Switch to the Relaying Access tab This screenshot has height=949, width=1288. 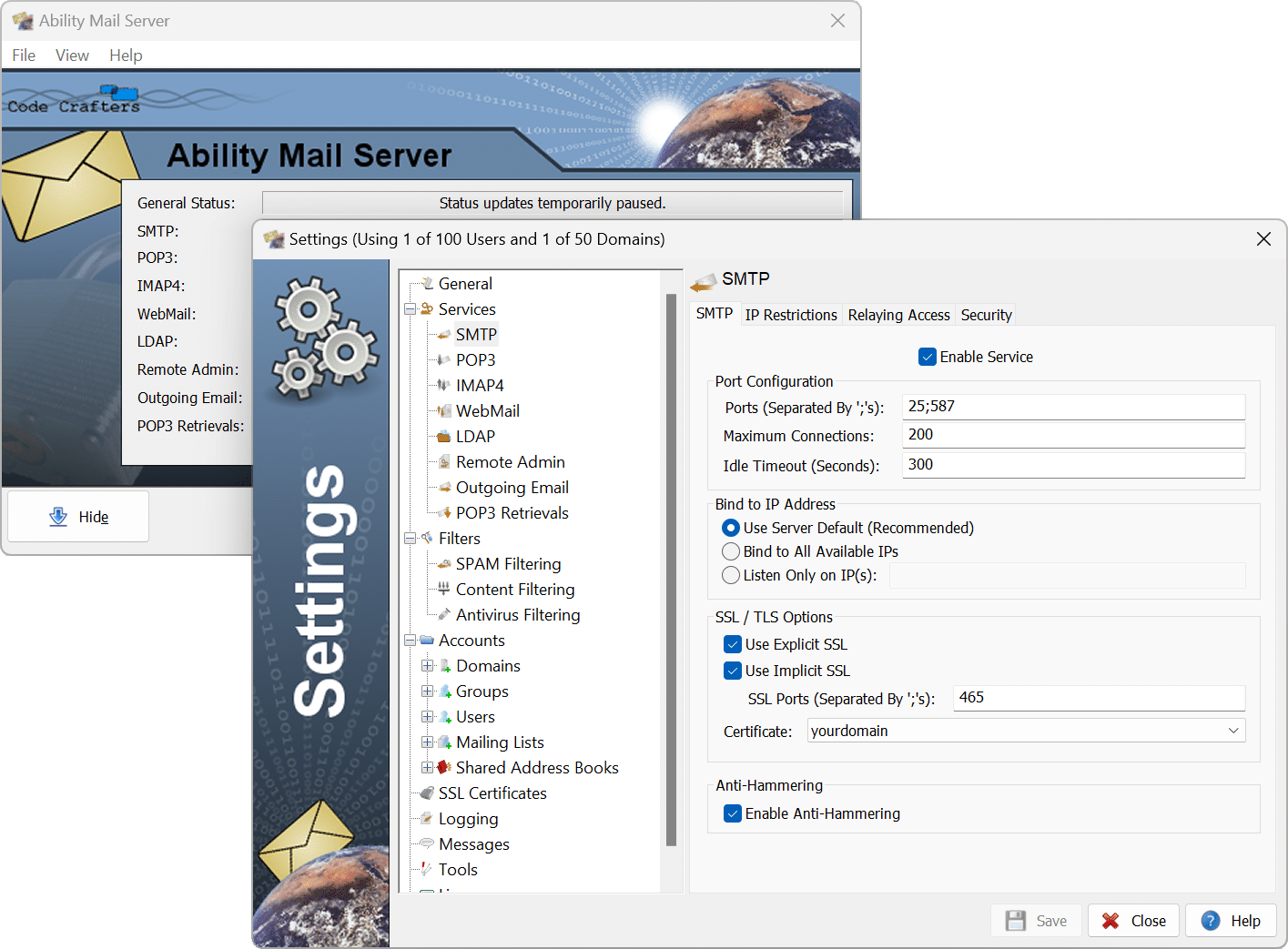point(898,315)
